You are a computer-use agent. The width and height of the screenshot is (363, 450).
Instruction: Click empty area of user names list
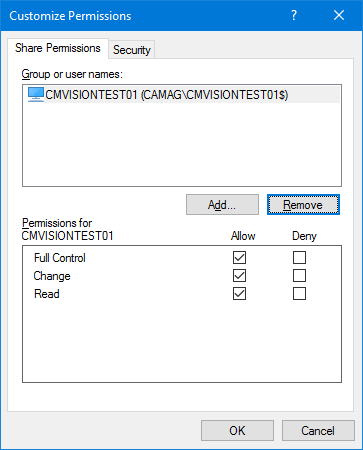click(x=182, y=143)
